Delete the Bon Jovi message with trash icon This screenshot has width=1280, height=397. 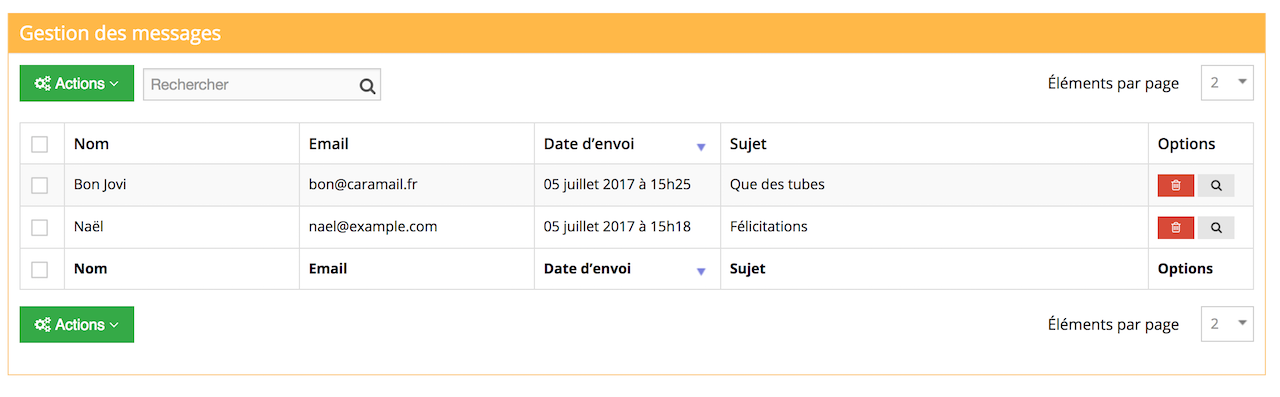point(1176,185)
